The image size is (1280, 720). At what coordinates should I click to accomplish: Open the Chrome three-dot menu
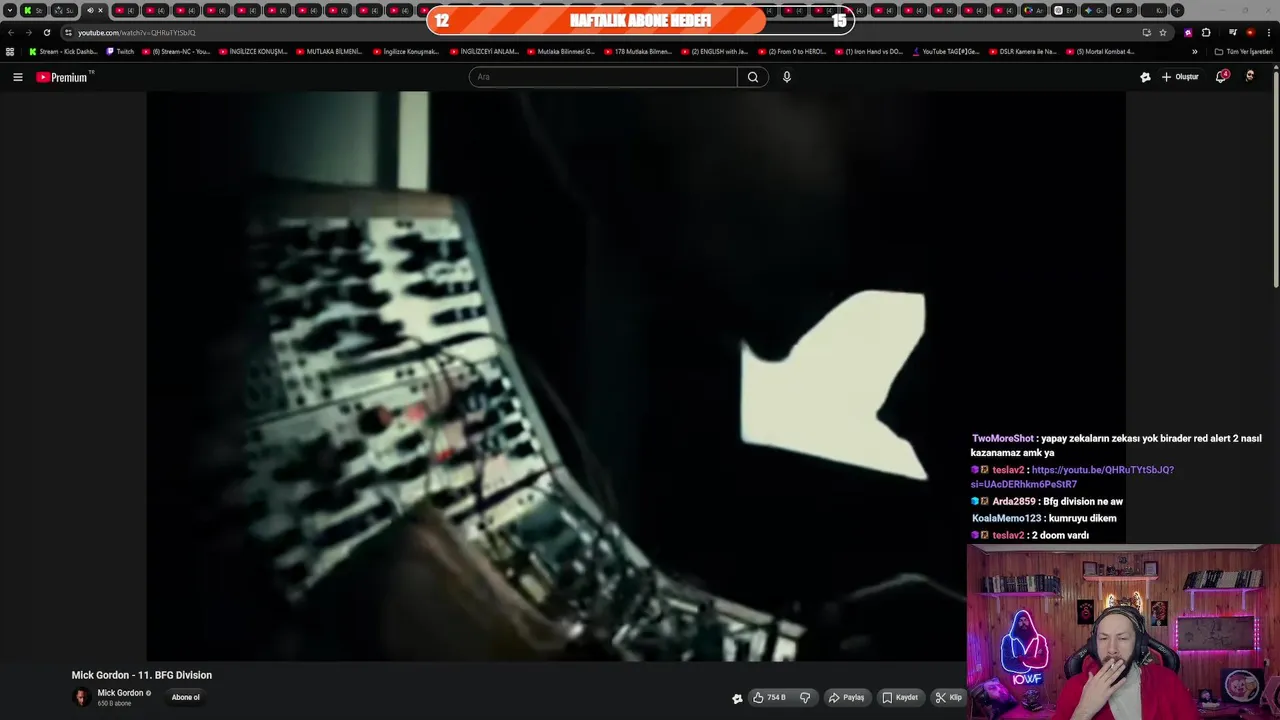pyautogui.click(x=1269, y=32)
